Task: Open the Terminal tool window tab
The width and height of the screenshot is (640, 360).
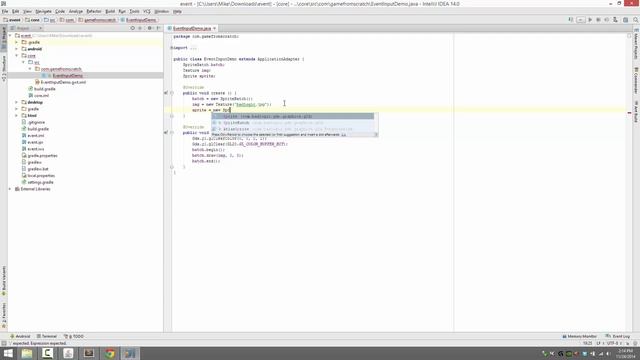Action: 47,336
